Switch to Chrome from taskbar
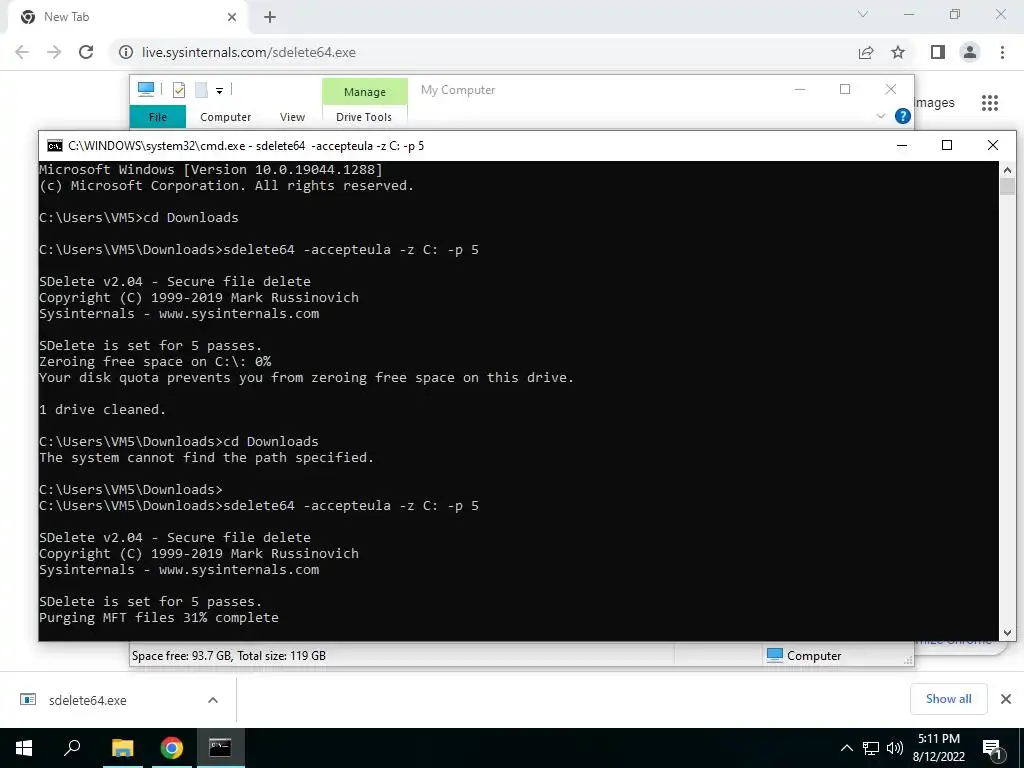The image size is (1024, 768). [171, 748]
